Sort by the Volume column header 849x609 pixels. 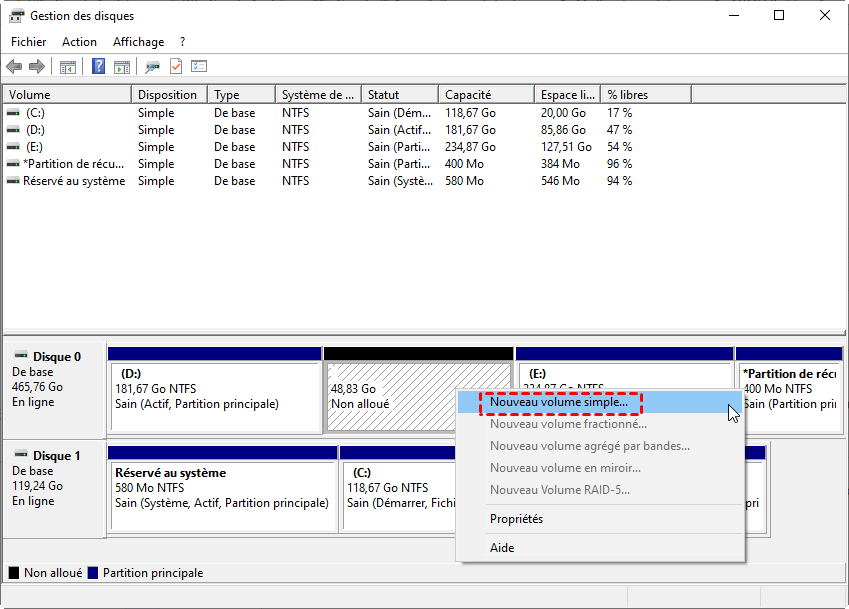(x=30, y=95)
